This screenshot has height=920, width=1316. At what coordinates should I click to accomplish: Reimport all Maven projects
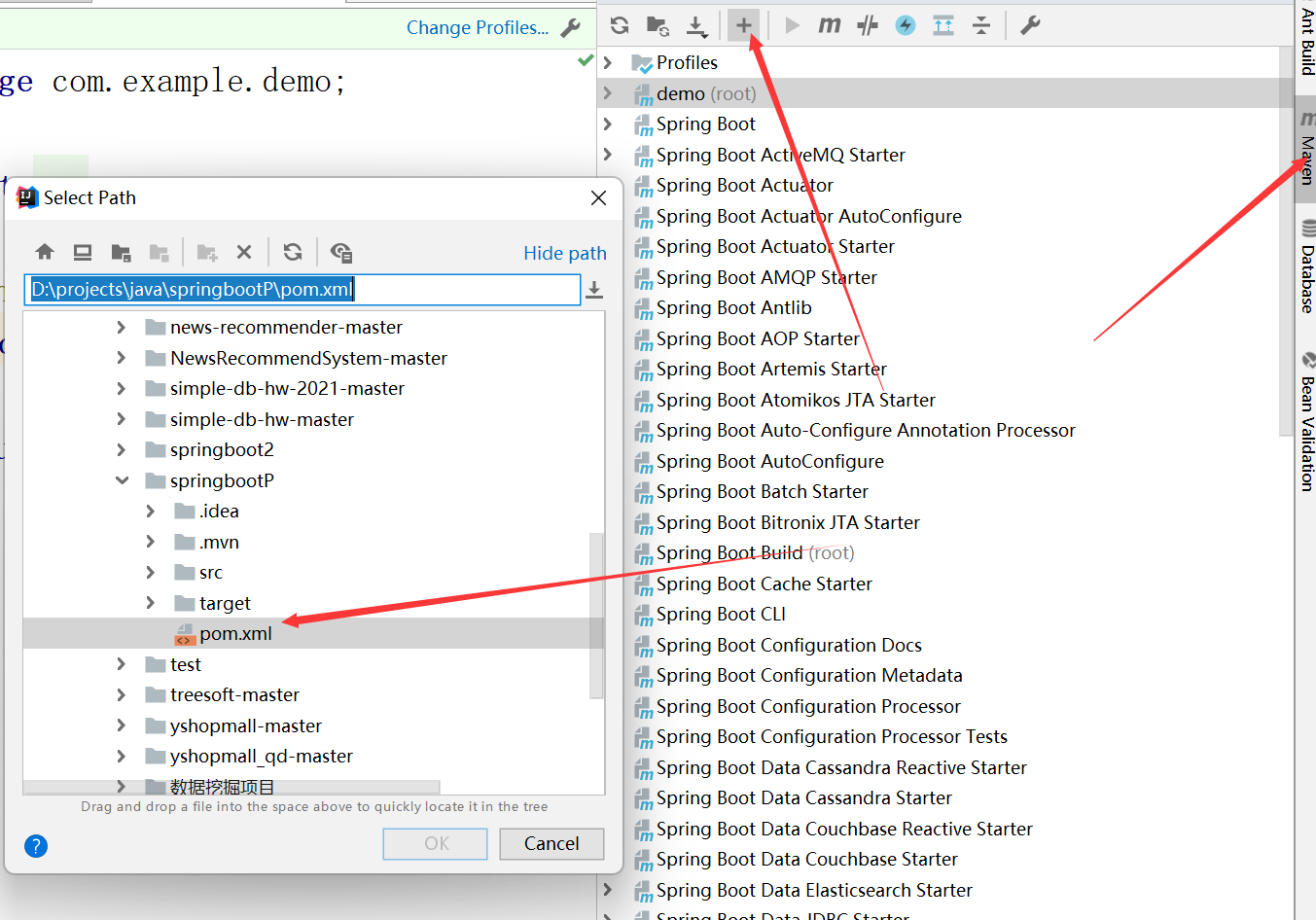point(620,25)
